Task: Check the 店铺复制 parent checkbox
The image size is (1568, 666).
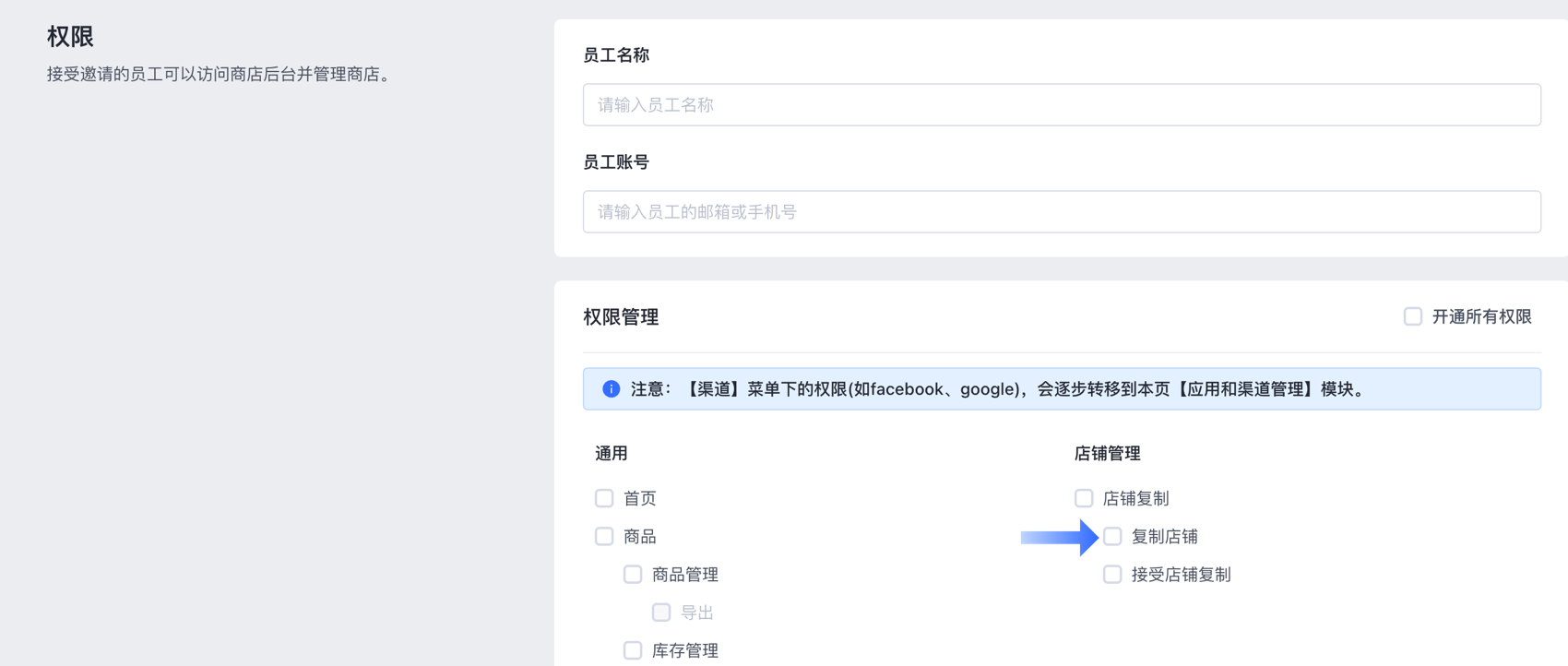Action: [x=1084, y=498]
